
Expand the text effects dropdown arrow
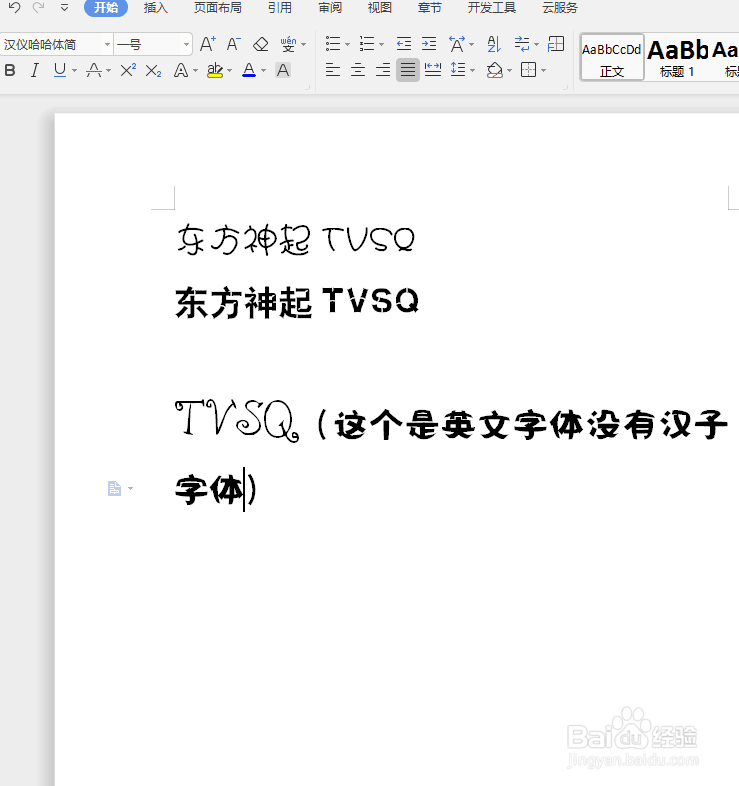[x=196, y=71]
